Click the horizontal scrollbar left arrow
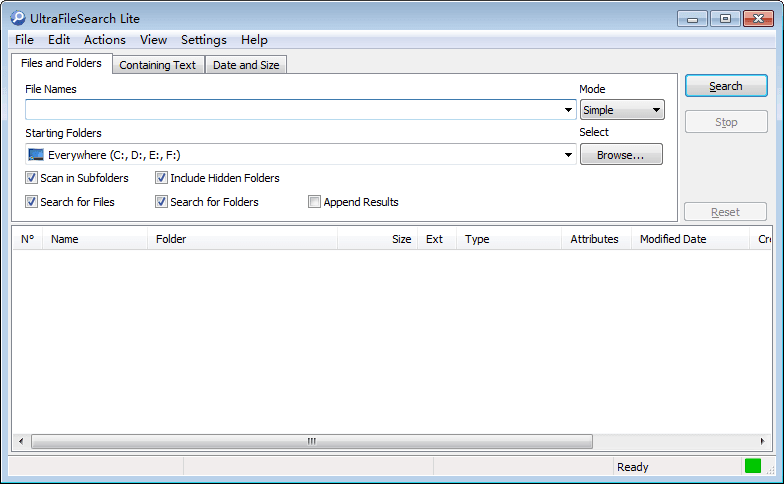The image size is (784, 484). point(21,441)
